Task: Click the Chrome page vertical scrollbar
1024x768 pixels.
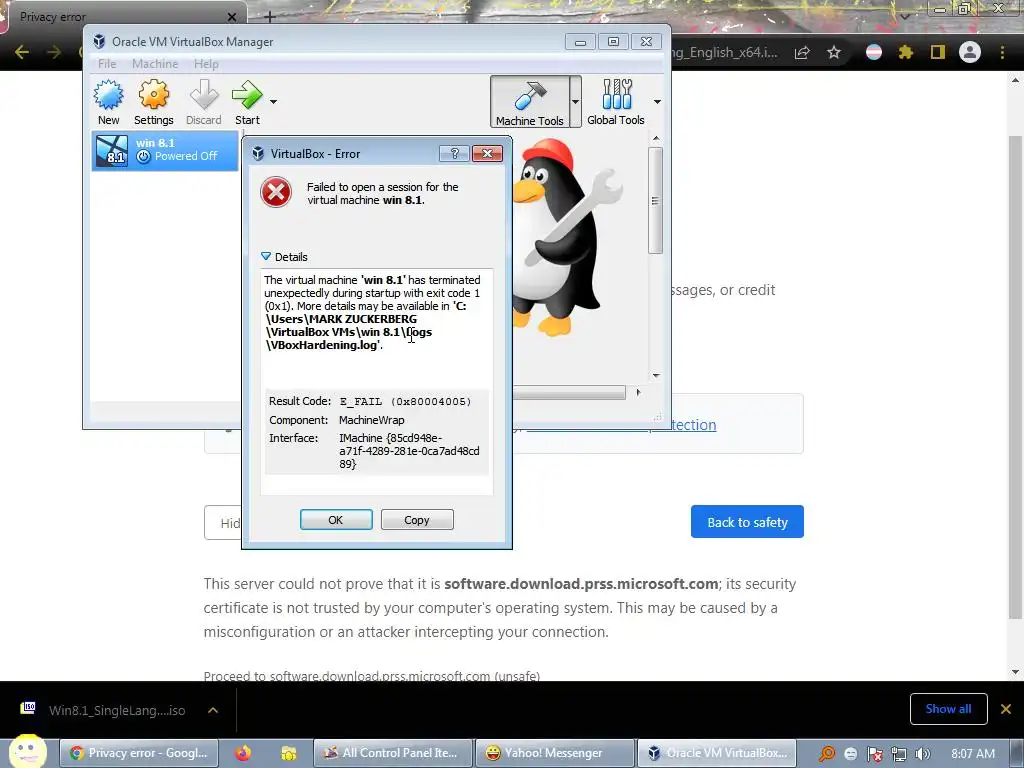Action: [1015, 377]
